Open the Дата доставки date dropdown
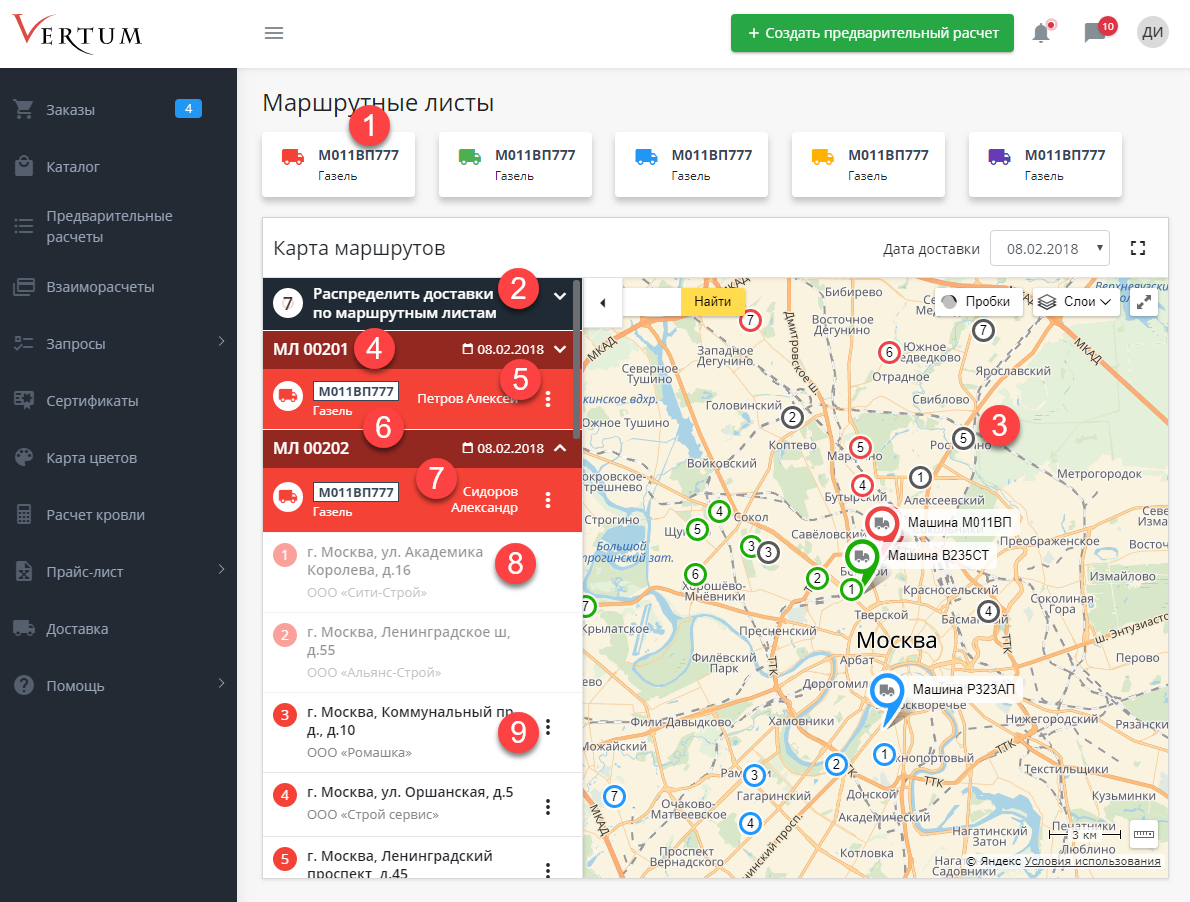Image resolution: width=1190 pixels, height=902 pixels. (1049, 249)
